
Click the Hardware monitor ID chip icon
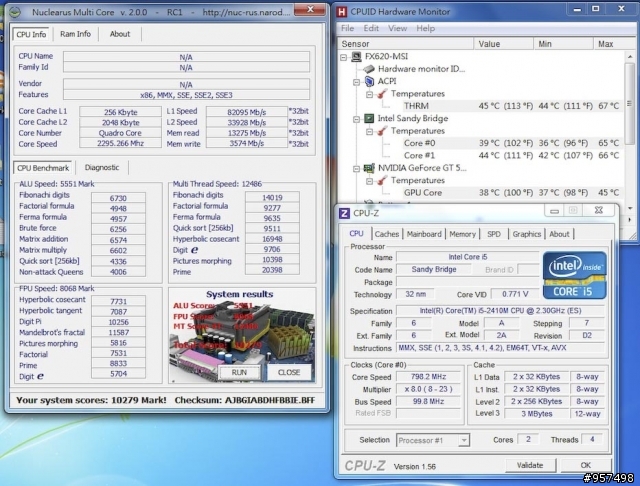point(369,69)
